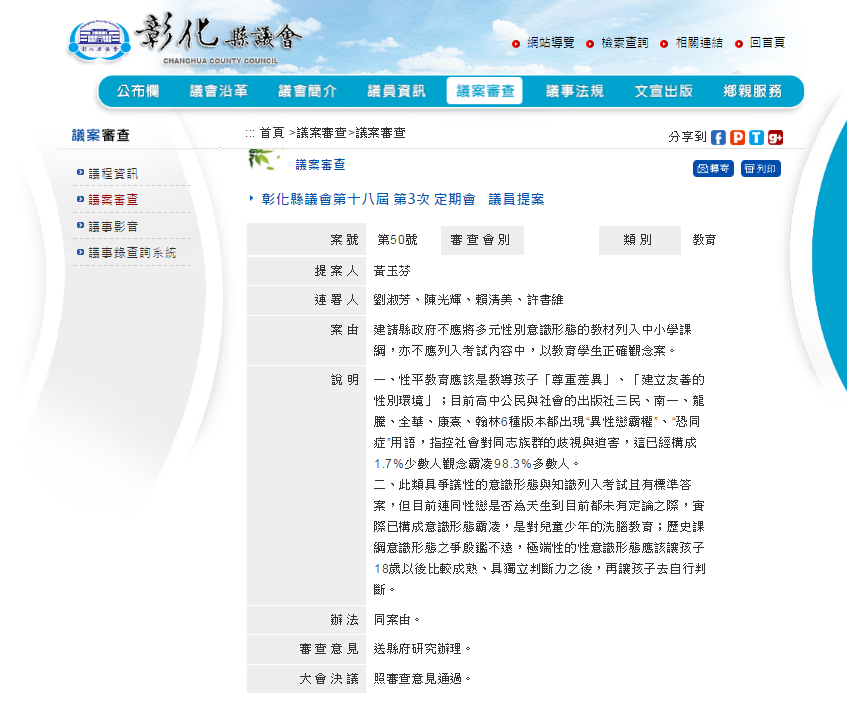847x719 pixels.
Task: Click the 列印 print button
Action: coord(761,169)
